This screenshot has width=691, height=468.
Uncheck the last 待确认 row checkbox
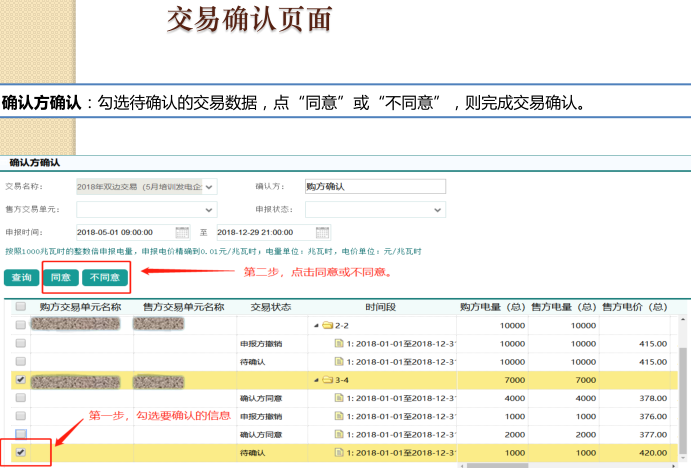click(20, 453)
